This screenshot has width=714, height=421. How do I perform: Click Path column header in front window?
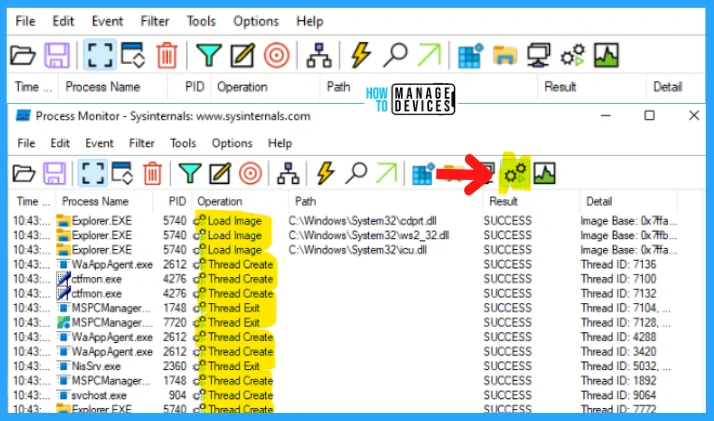[x=306, y=201]
